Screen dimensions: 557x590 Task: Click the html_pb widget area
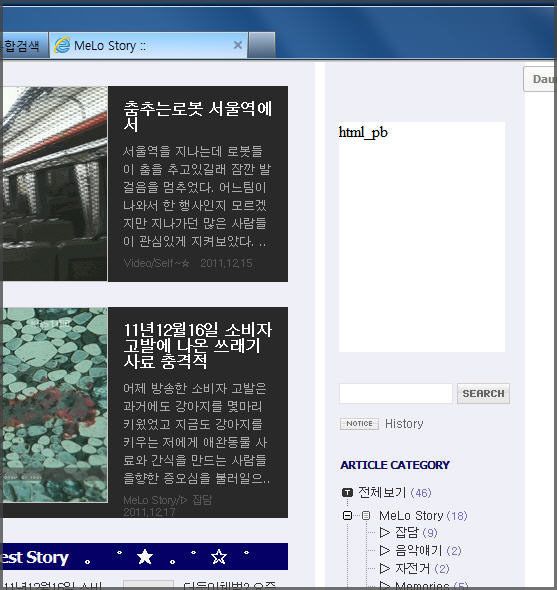[422, 237]
